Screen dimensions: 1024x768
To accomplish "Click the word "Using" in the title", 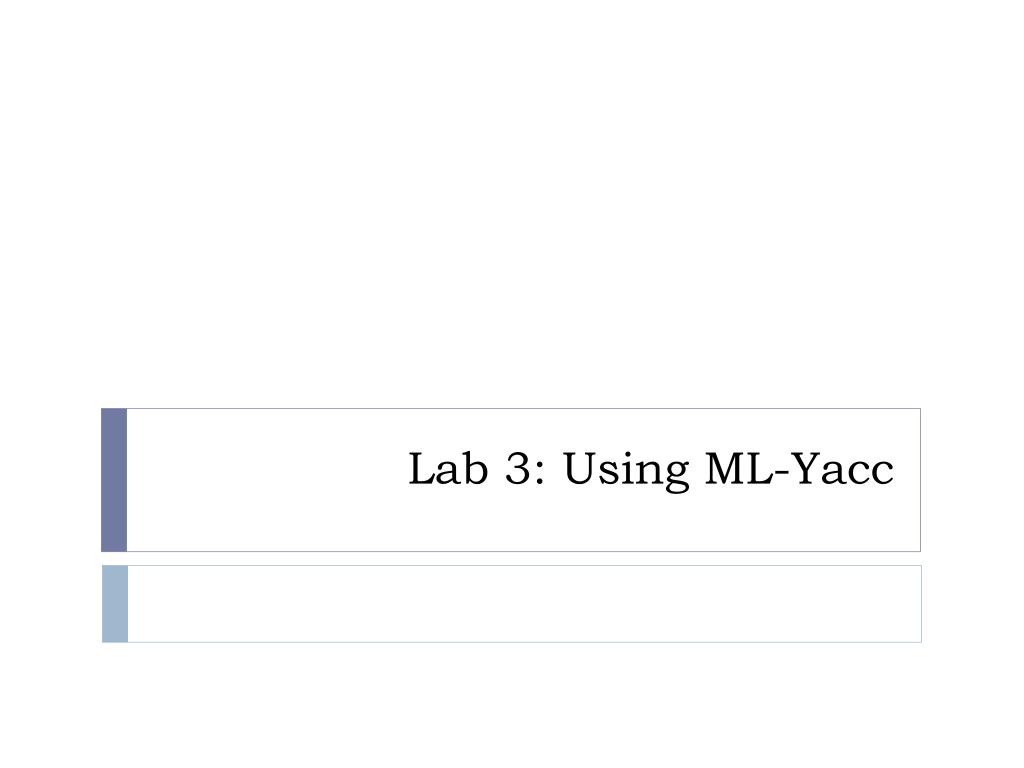I will (x=626, y=470).
